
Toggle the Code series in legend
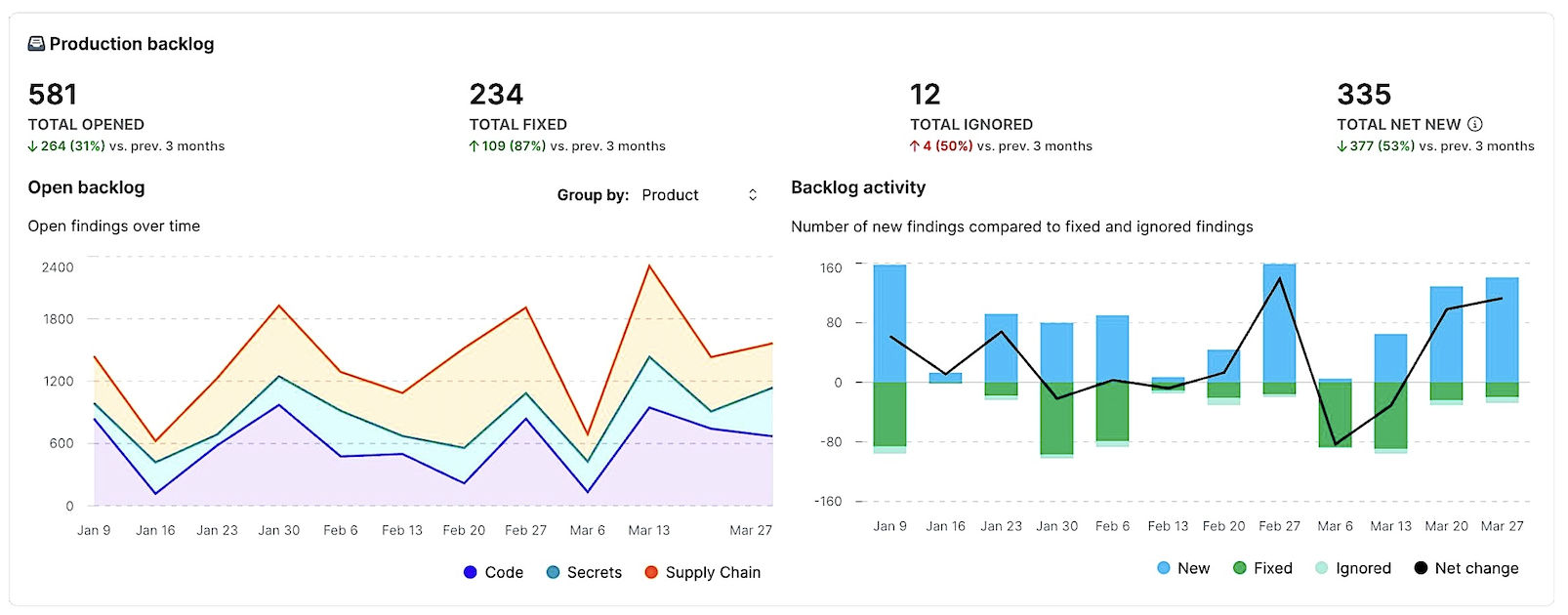click(494, 572)
